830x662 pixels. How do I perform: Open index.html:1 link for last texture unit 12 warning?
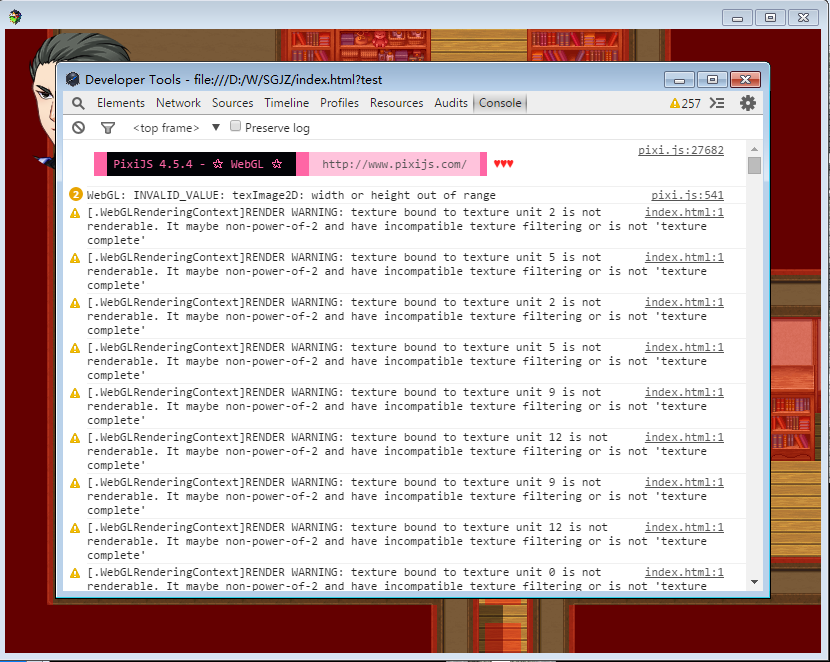tap(684, 527)
